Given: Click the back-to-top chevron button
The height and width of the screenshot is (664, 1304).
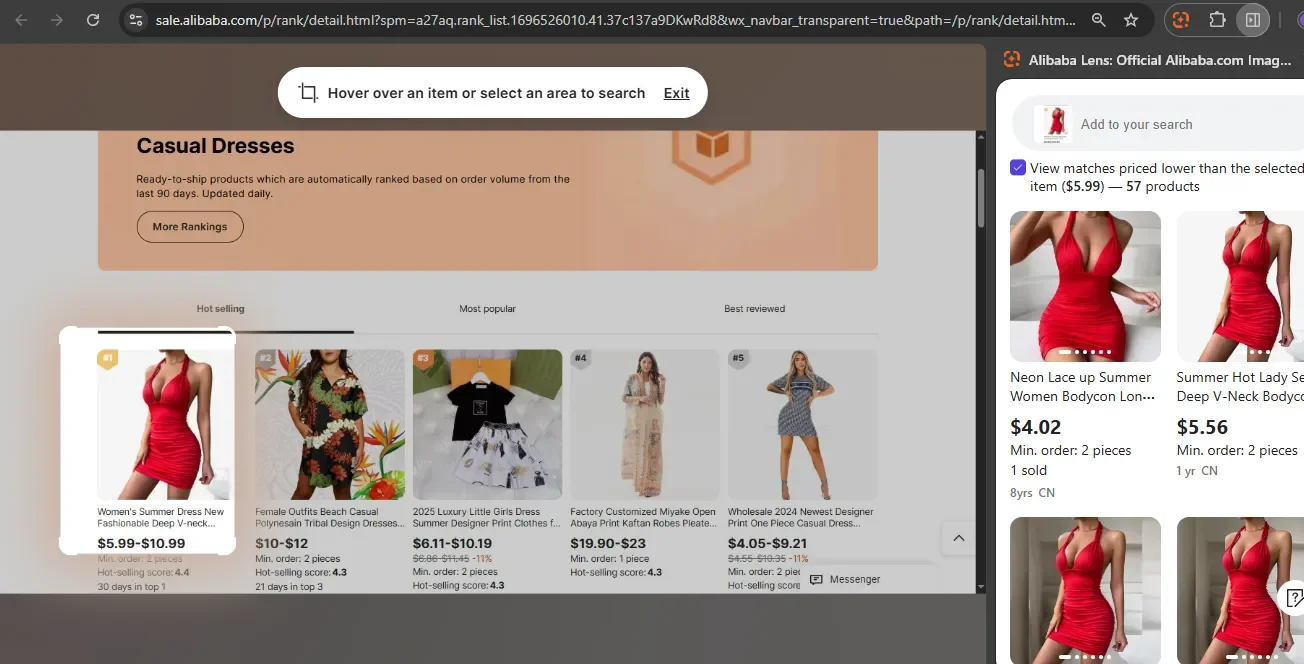Looking at the screenshot, I should pyautogui.click(x=958, y=537).
